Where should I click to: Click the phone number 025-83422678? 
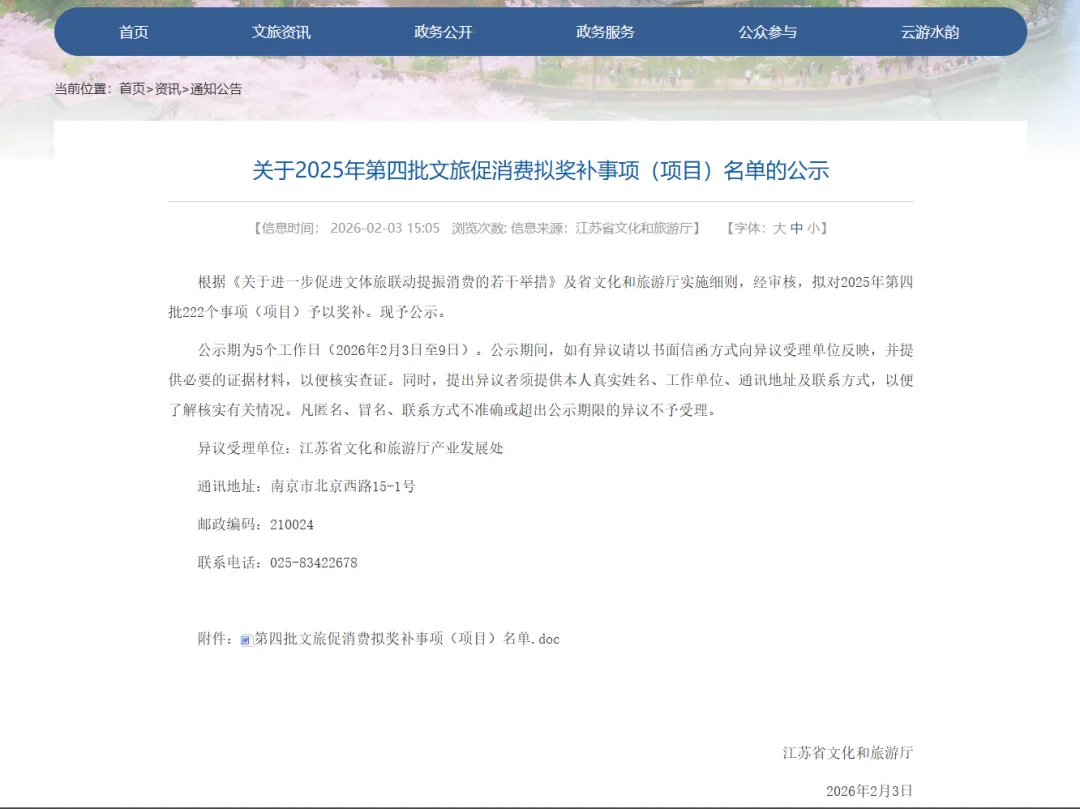tap(313, 563)
